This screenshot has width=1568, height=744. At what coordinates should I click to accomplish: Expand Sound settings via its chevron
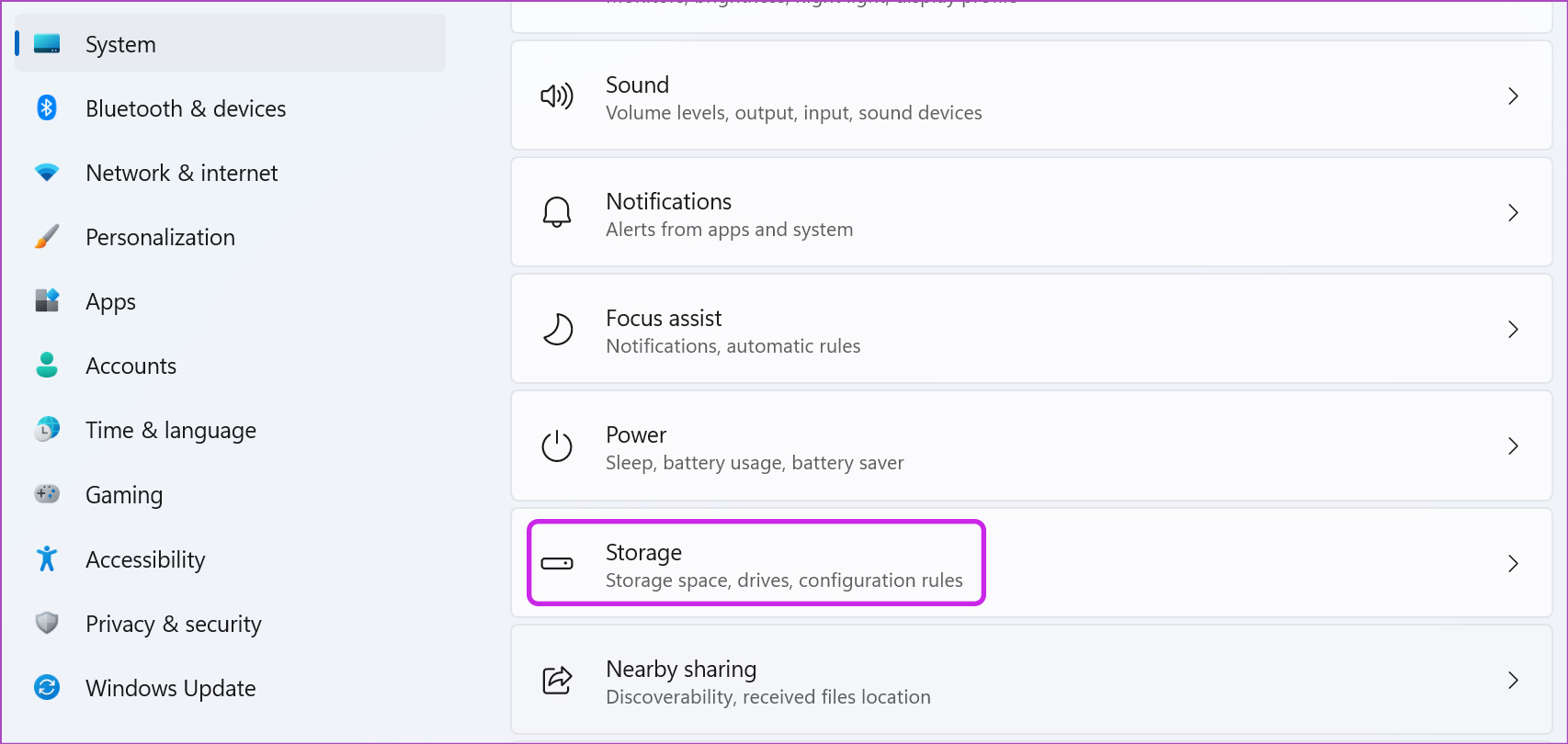[1513, 96]
